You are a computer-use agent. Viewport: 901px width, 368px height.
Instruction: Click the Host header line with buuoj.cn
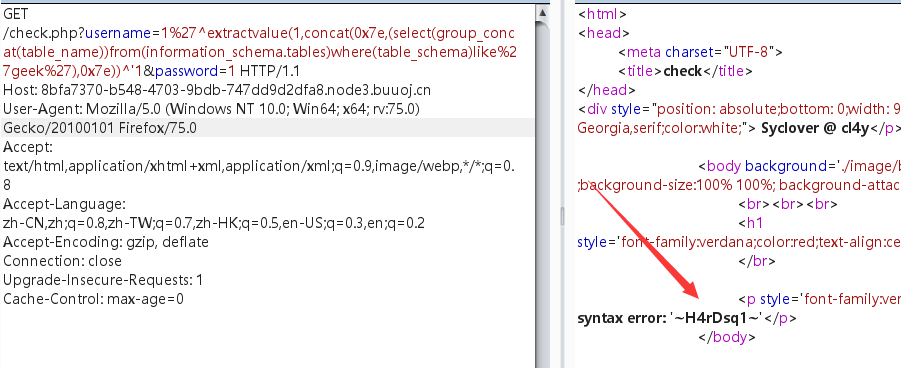point(217,90)
